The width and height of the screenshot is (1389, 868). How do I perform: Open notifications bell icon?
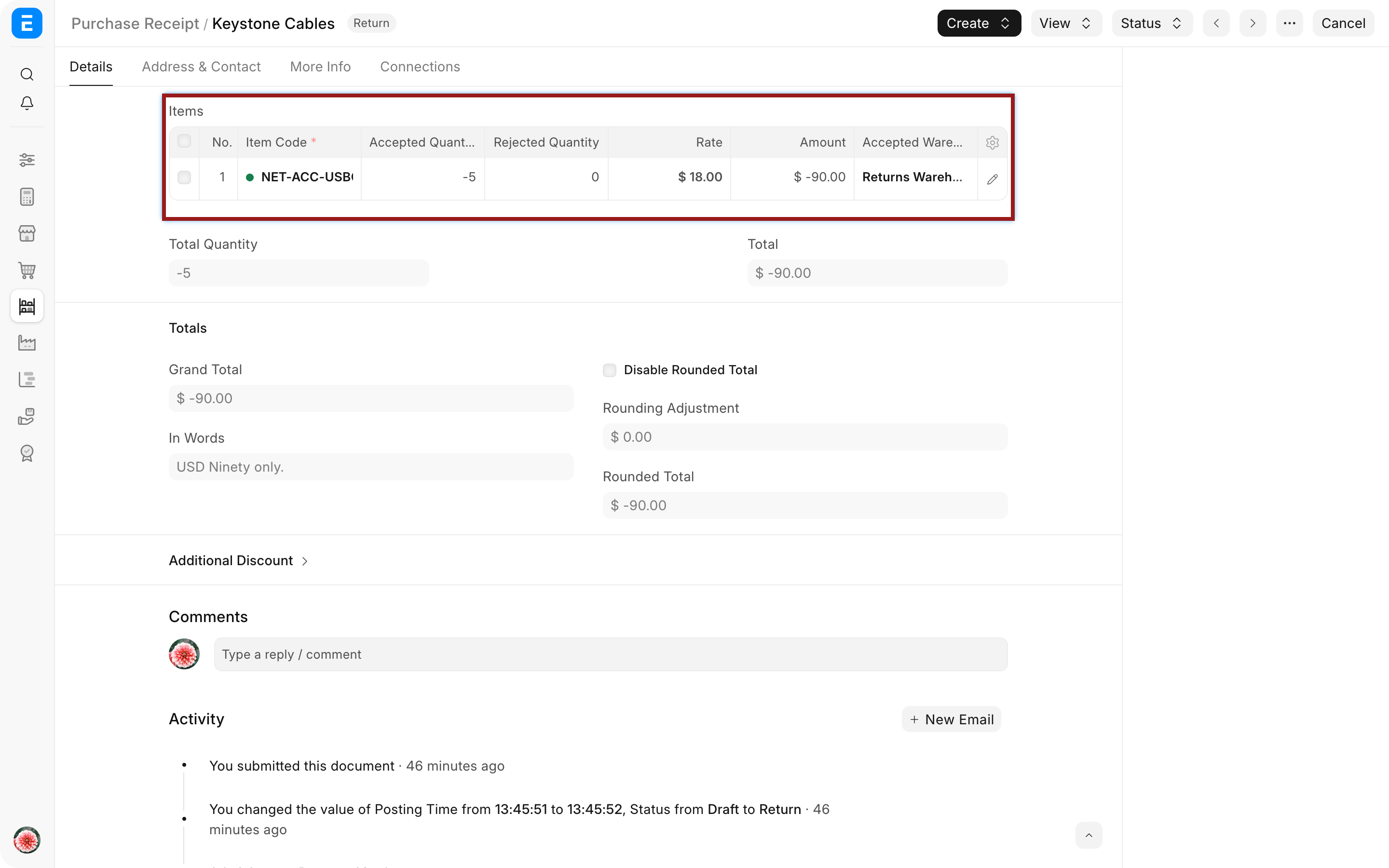(27, 103)
